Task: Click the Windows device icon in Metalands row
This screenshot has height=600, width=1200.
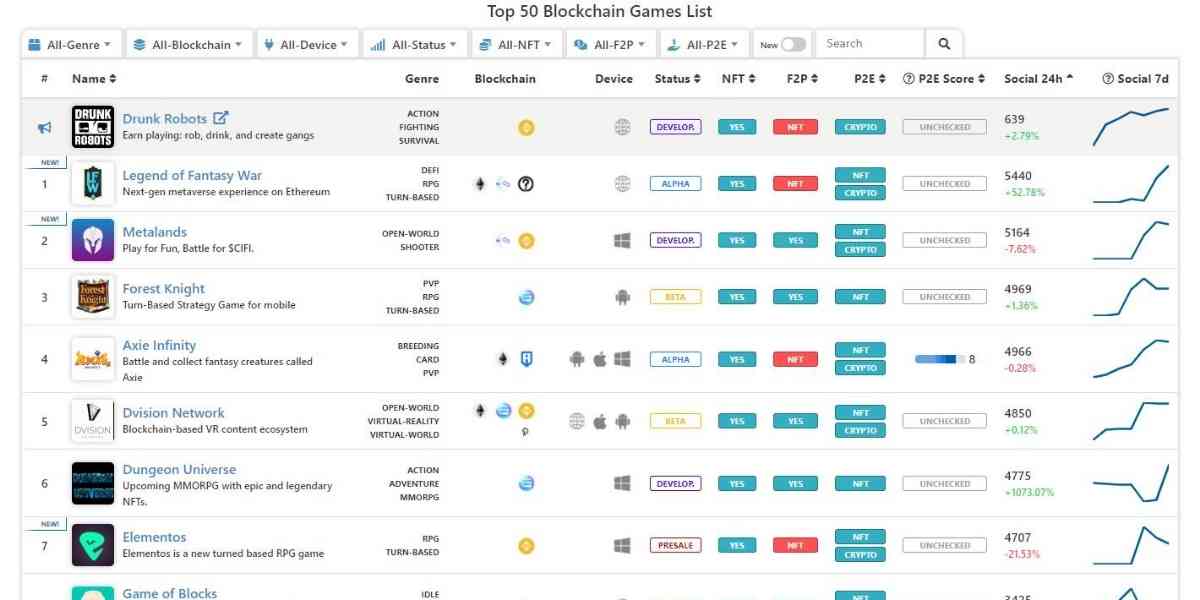Action: pos(623,240)
